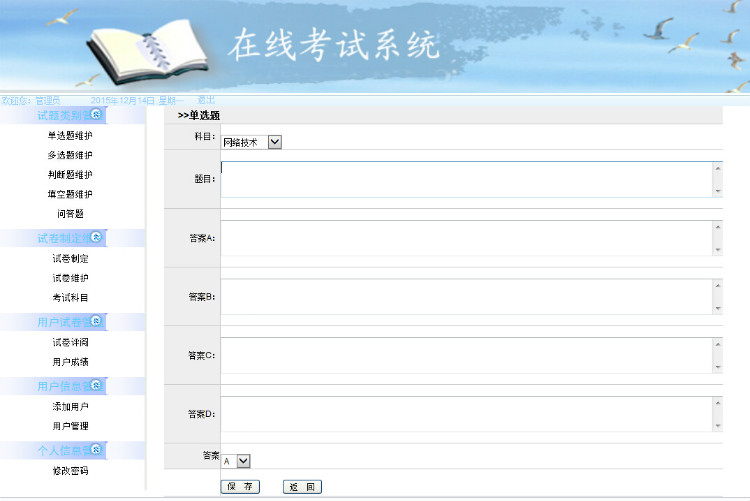Click 答案C field scrollbar up arrow

click(x=717, y=345)
